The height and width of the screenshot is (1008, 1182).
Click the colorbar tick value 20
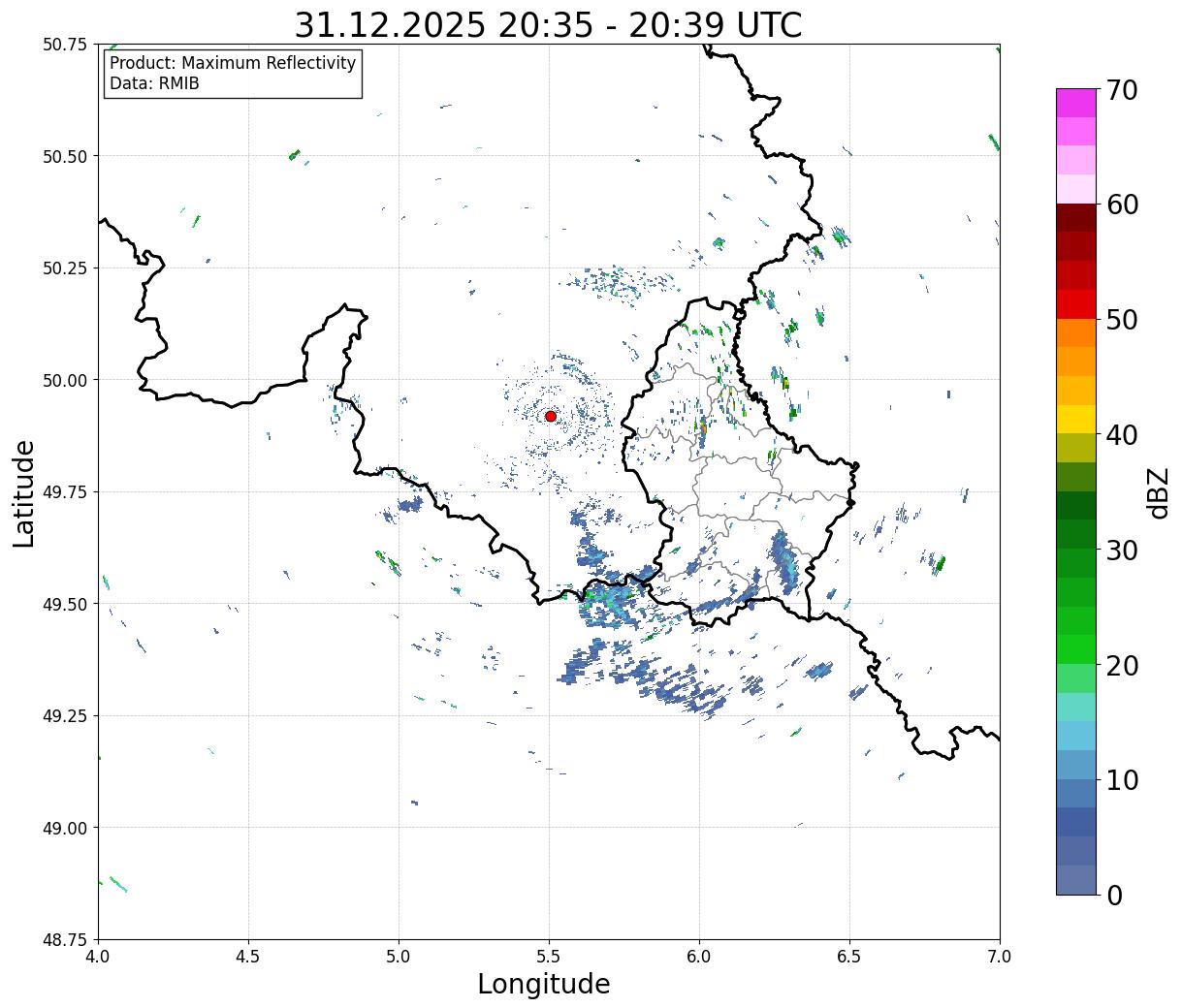coord(1122,665)
